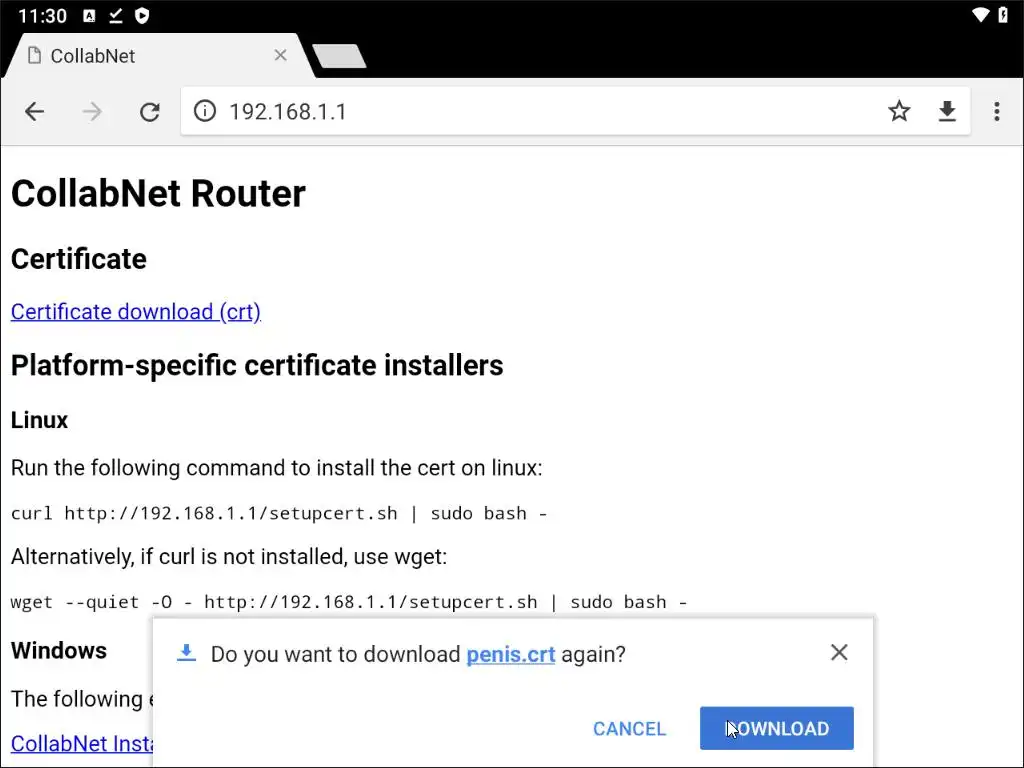Image resolution: width=1024 pixels, height=768 pixels.
Task: Click the download arrow icon in the prompt
Action: click(186, 652)
